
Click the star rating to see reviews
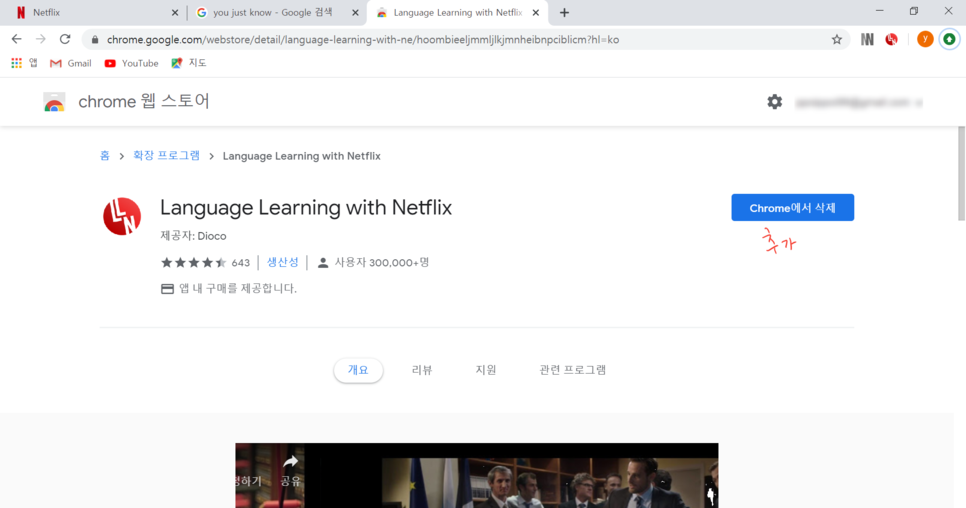[193, 263]
